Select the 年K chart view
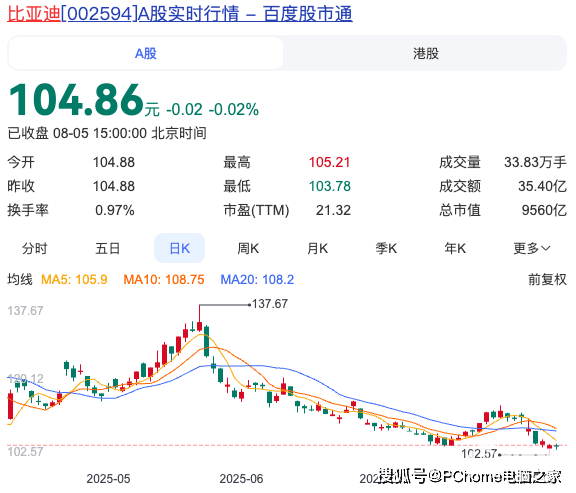Viewport: 576px width, 493px height. pos(455,248)
